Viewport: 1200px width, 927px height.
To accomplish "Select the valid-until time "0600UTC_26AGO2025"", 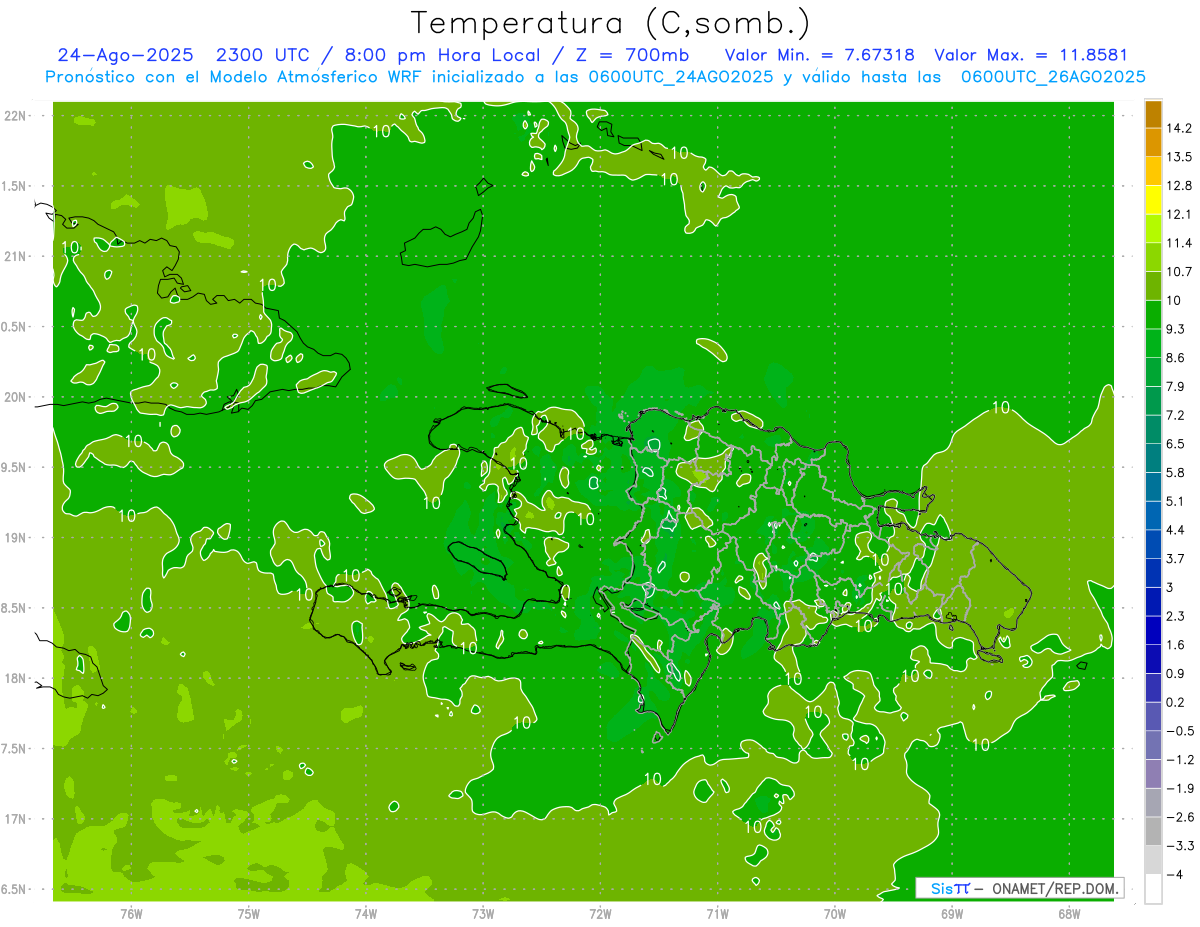I will click(1052, 77).
